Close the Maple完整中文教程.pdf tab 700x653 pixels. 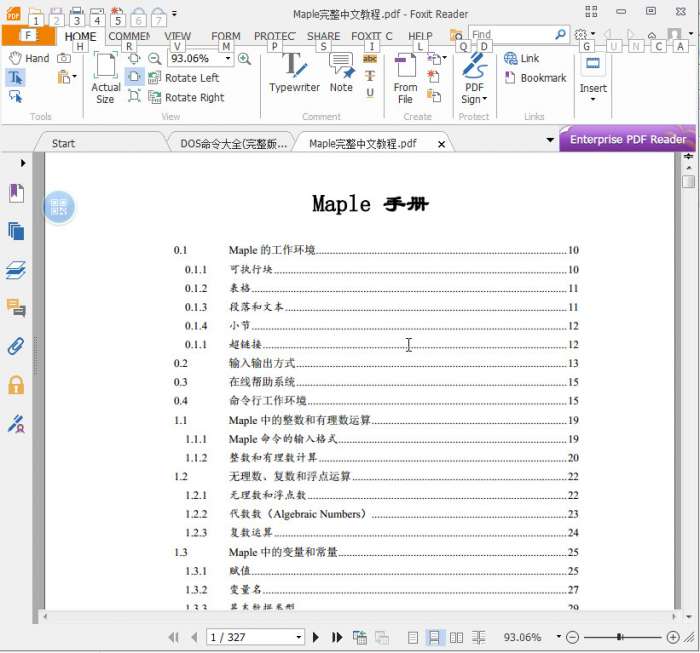[x=441, y=144]
